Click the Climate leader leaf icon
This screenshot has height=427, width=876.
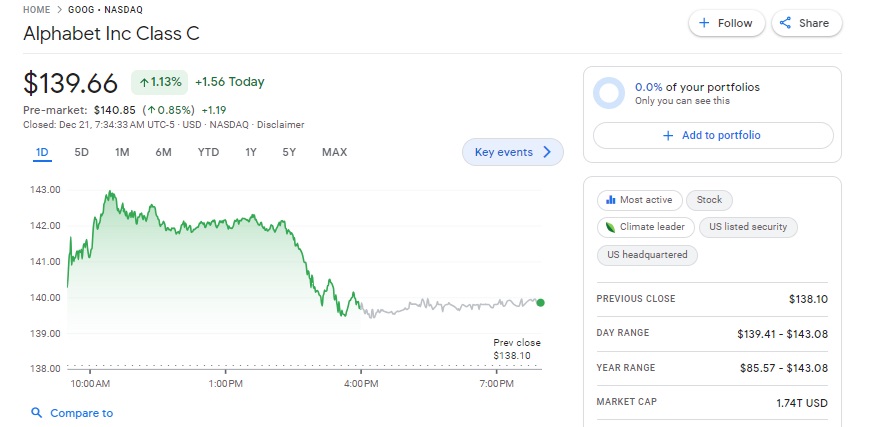point(609,227)
